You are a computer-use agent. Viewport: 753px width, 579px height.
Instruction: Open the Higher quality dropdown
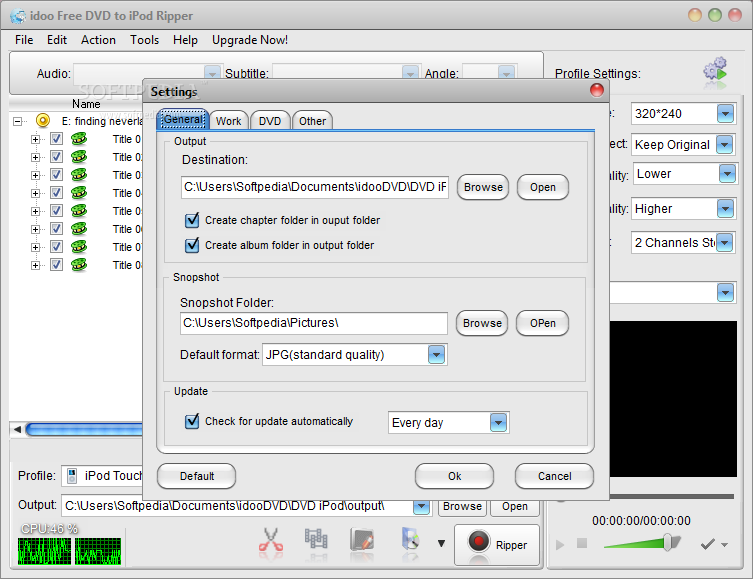click(x=725, y=209)
